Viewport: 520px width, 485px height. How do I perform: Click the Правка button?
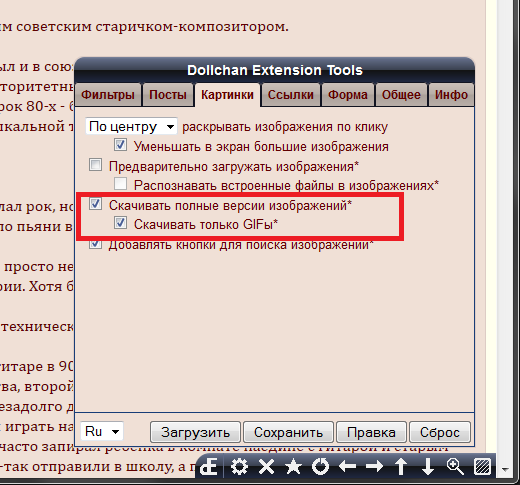click(x=371, y=432)
